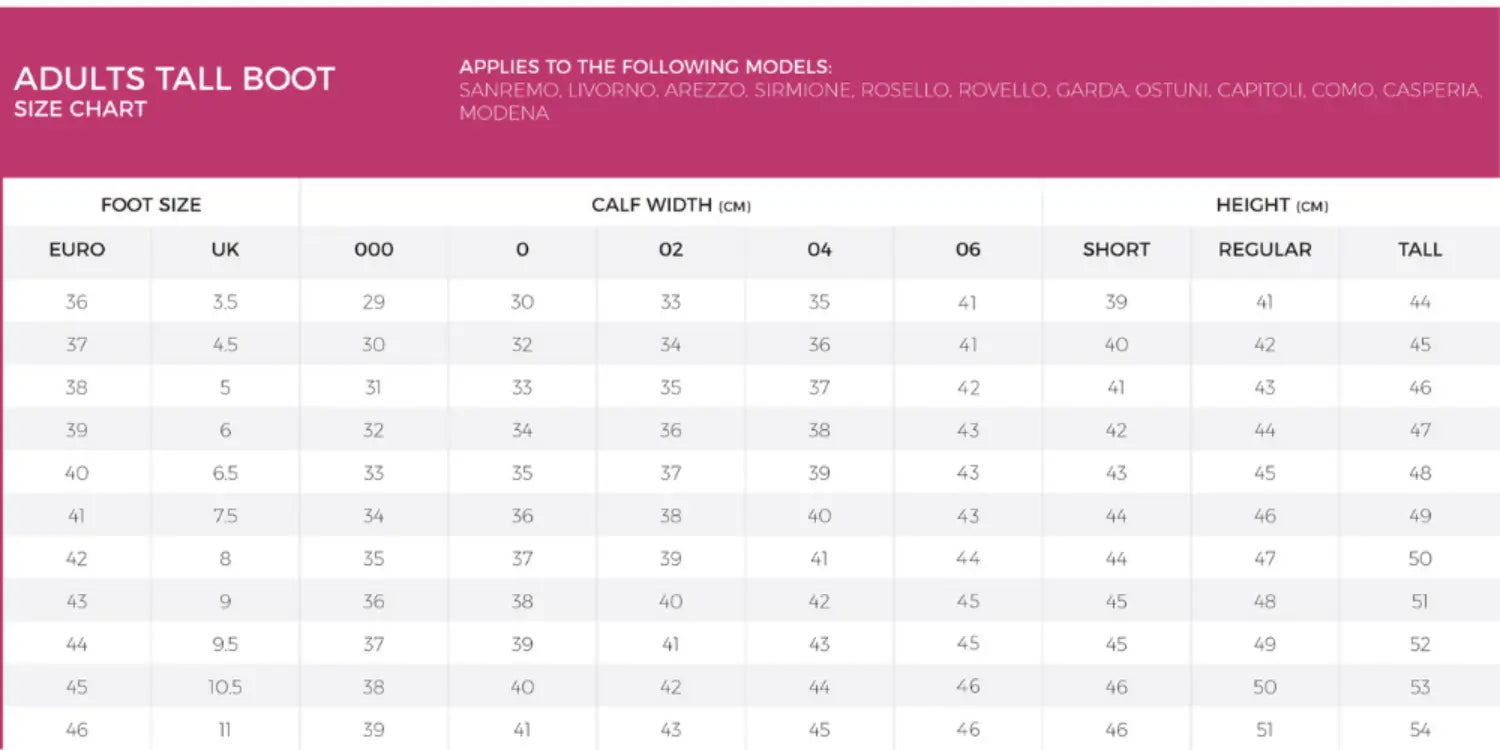Click the 04 calf width column header
1500x750 pixels.
819,250
